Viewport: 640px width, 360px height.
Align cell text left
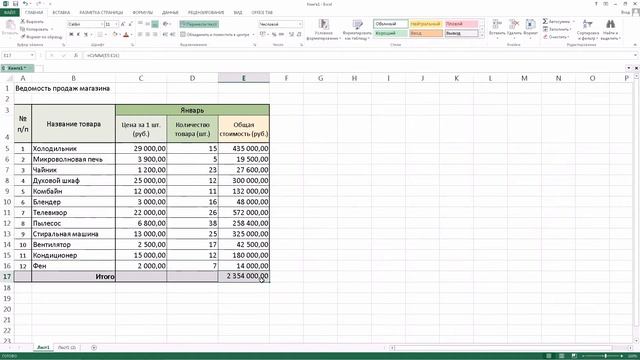pyautogui.click(x=140, y=35)
